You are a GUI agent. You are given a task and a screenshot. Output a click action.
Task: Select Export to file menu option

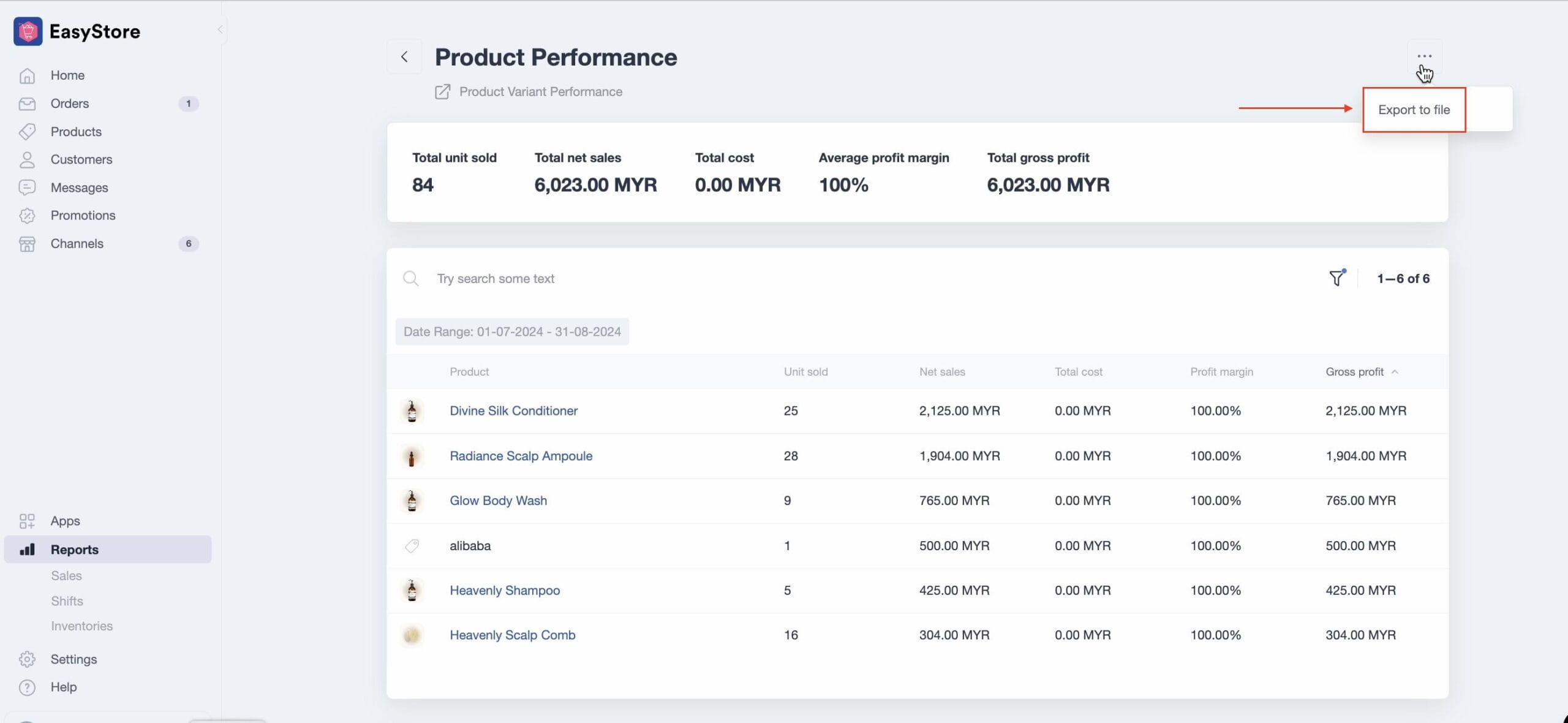pyautogui.click(x=1414, y=110)
